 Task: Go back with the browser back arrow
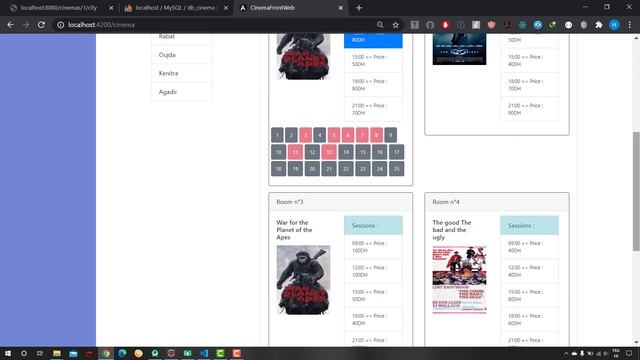click(11, 25)
